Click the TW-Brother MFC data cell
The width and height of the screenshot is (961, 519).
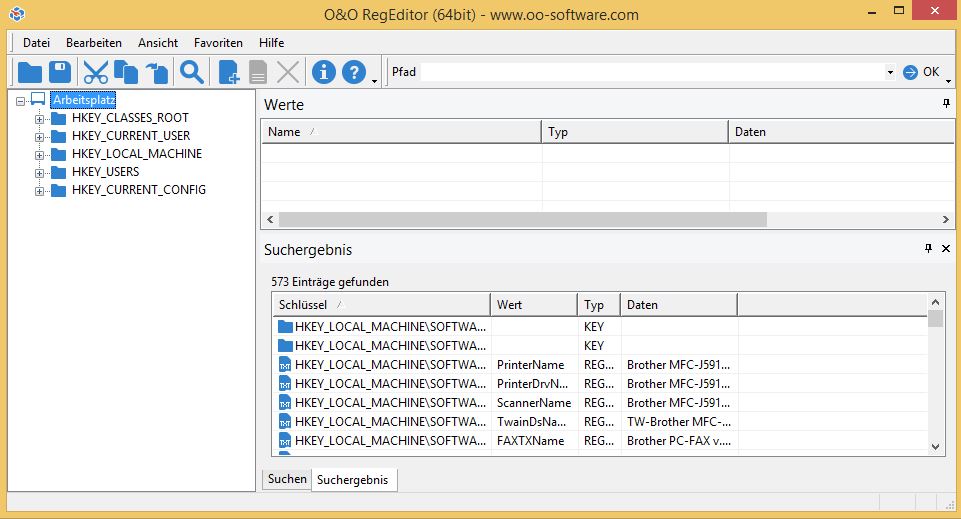click(x=678, y=422)
